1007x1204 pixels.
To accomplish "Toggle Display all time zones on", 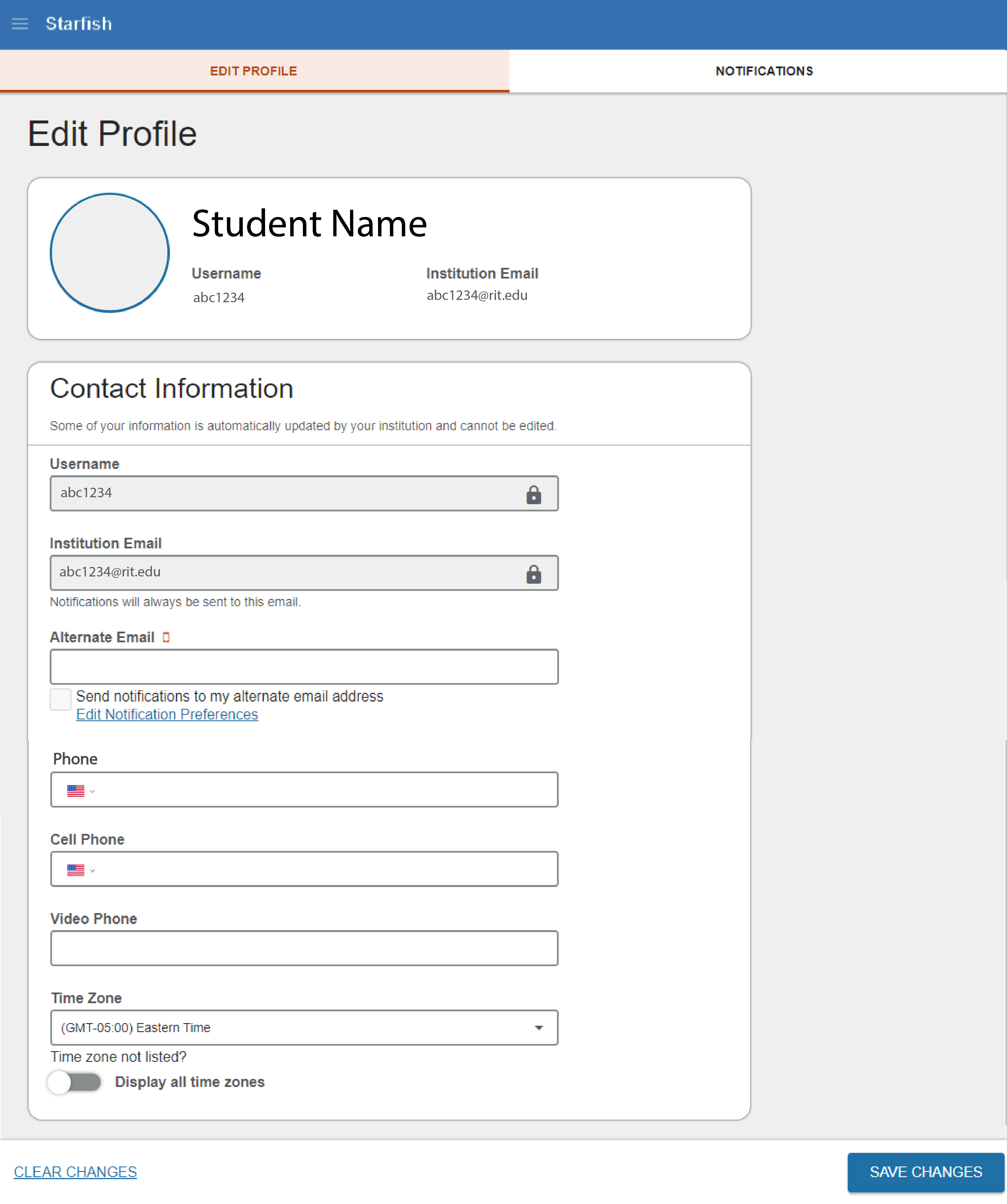I will coord(74,1082).
